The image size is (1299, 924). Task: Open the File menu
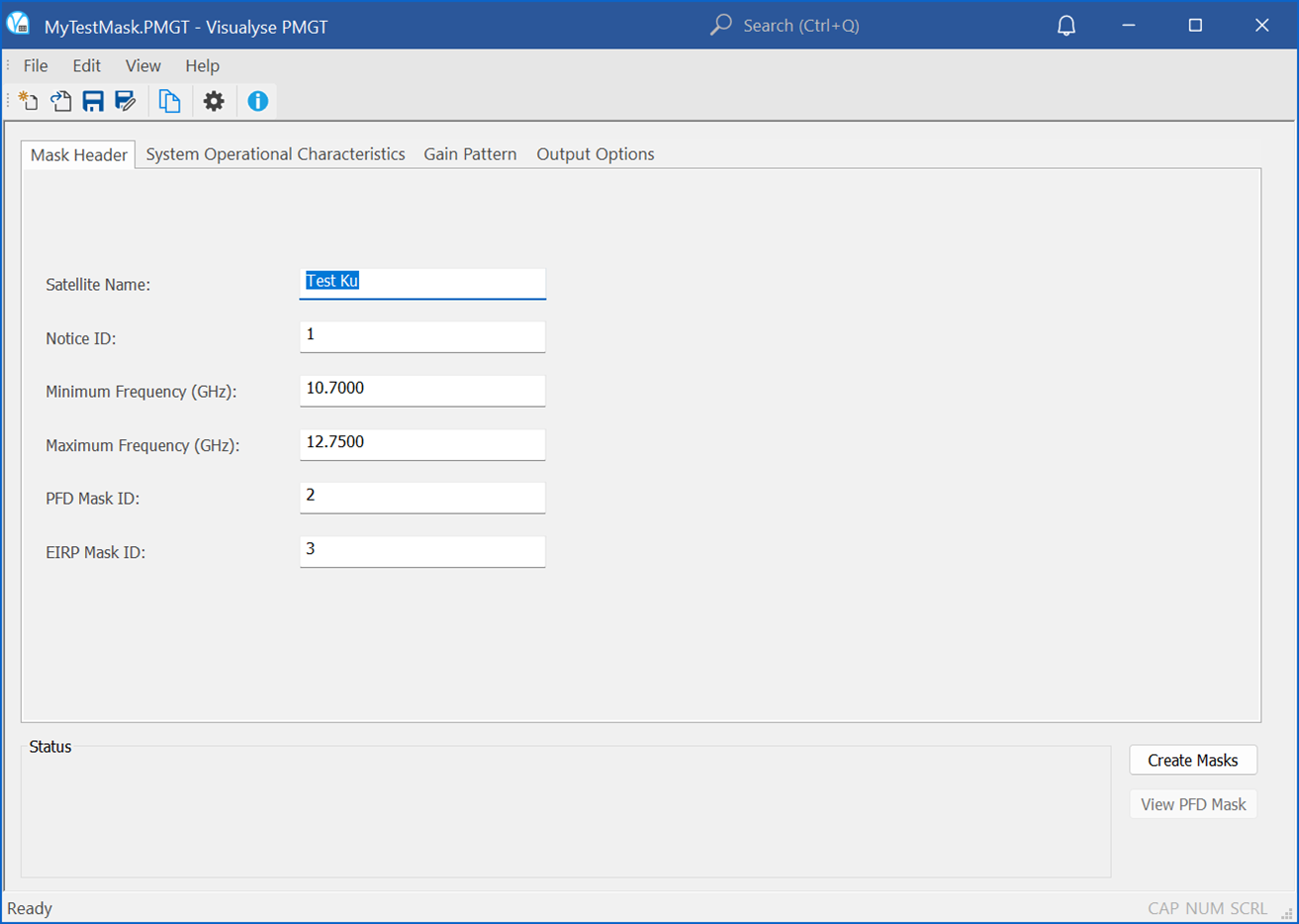(x=36, y=65)
